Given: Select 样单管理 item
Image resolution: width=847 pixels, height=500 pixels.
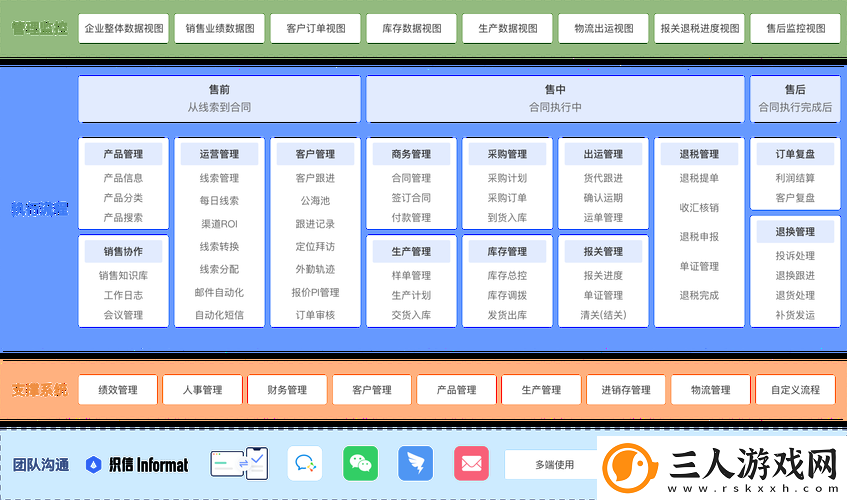Looking at the screenshot, I should click(411, 275).
